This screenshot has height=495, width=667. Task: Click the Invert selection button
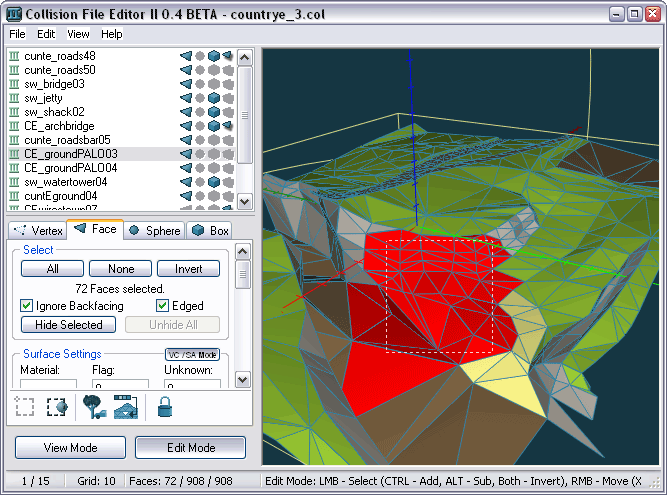pyautogui.click(x=188, y=269)
